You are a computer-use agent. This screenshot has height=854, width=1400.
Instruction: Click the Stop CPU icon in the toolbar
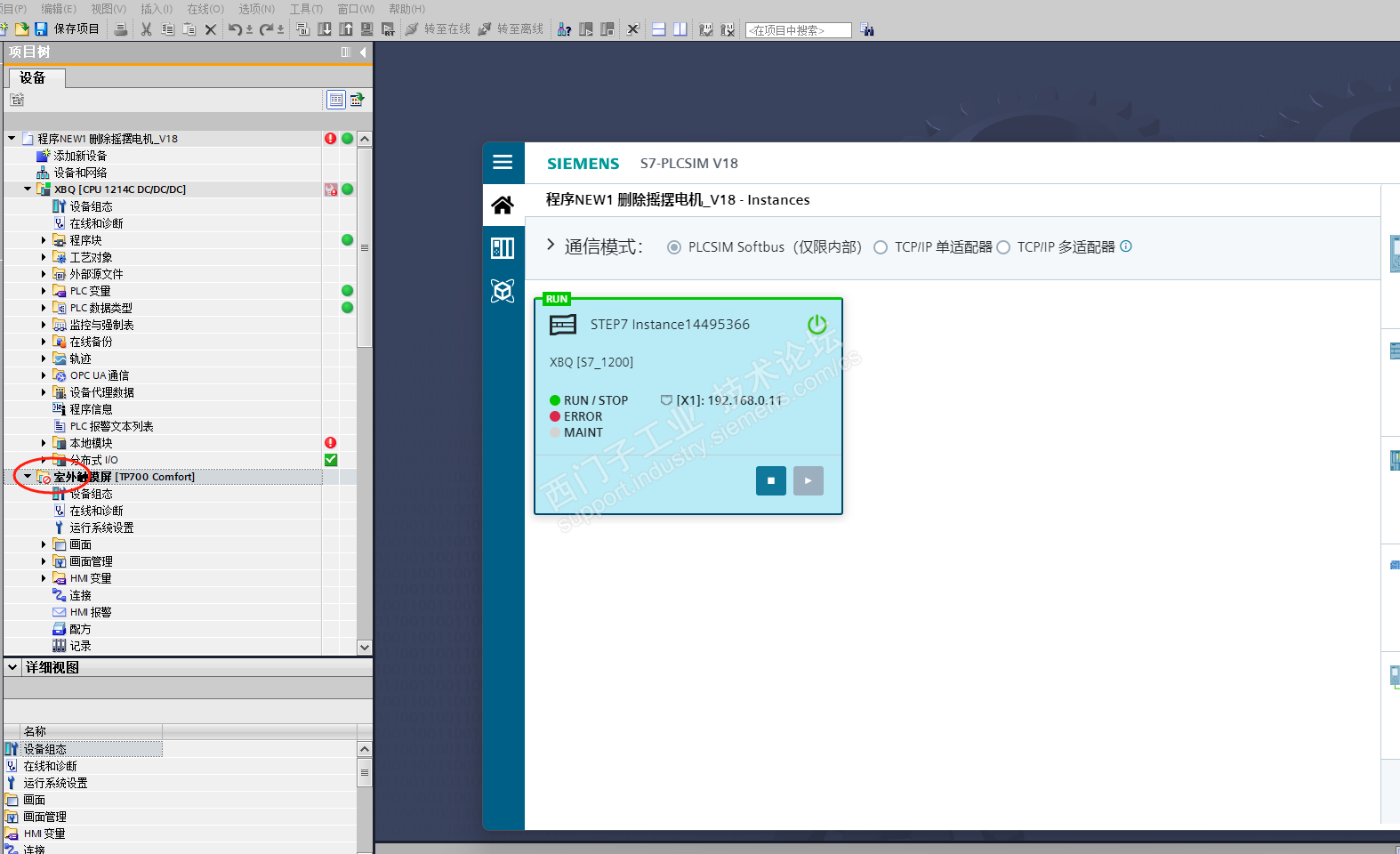607,29
